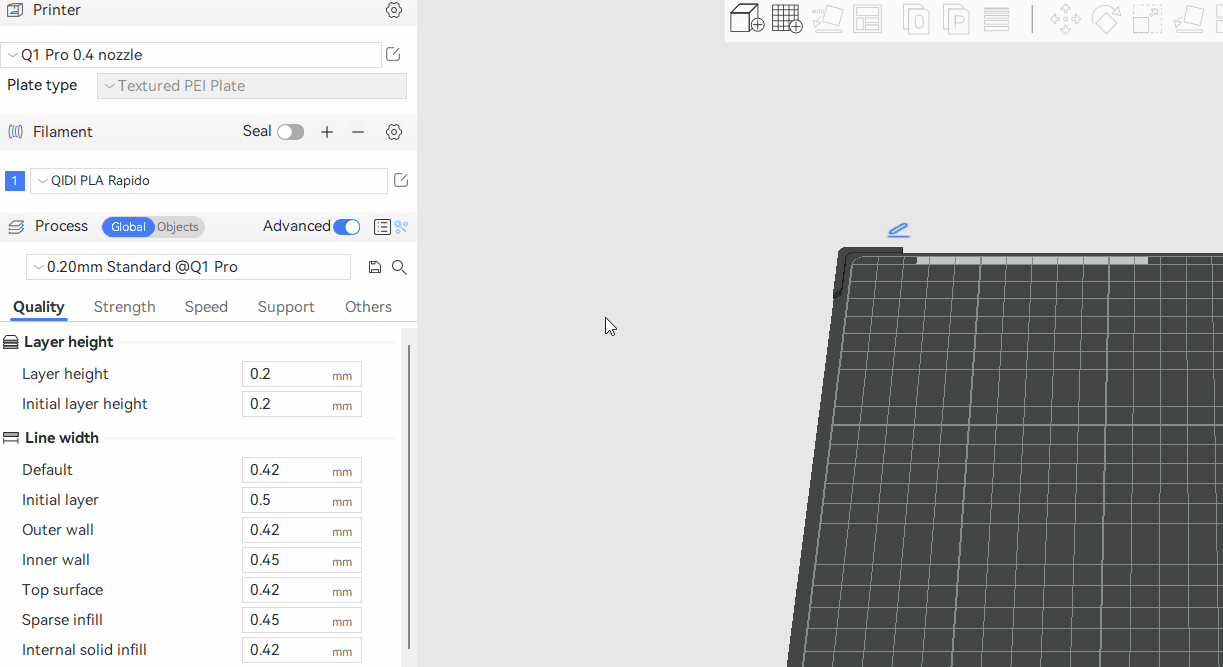Screen dimensions: 1223x667
Task: Open the Support tab
Action: (x=286, y=307)
